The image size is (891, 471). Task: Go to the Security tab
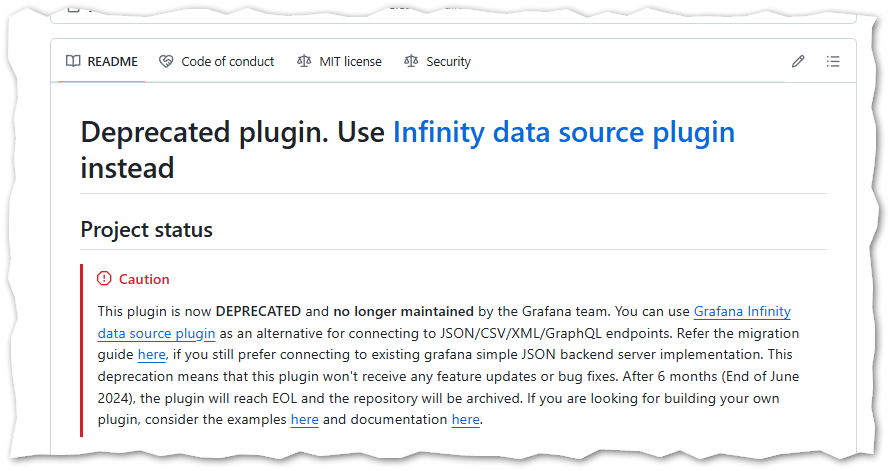tap(448, 62)
